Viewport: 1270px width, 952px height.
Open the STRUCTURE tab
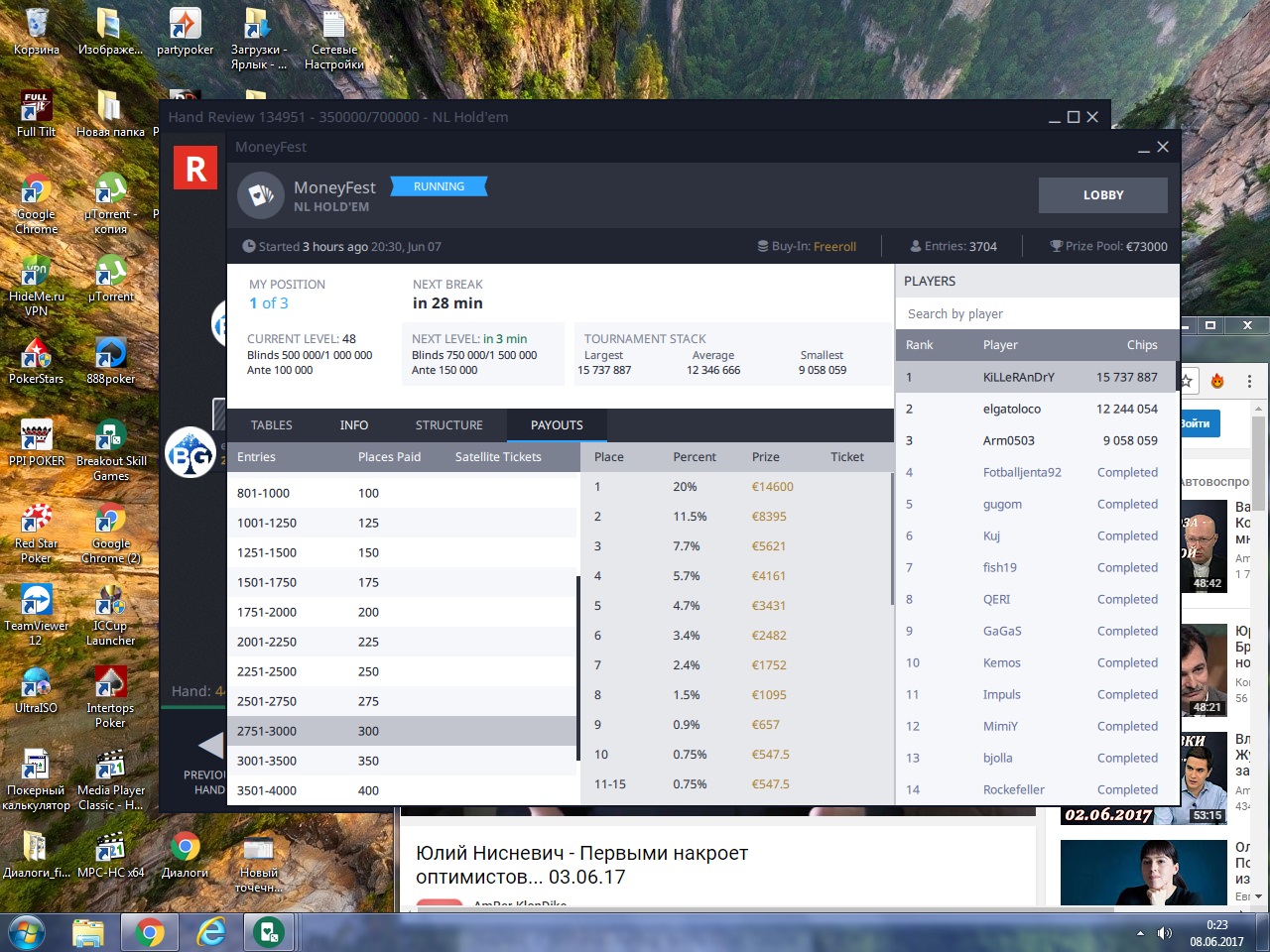point(448,425)
